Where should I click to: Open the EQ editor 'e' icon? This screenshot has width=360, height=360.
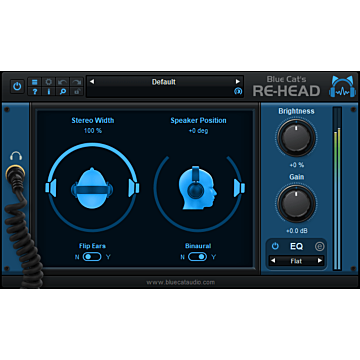point(319,246)
